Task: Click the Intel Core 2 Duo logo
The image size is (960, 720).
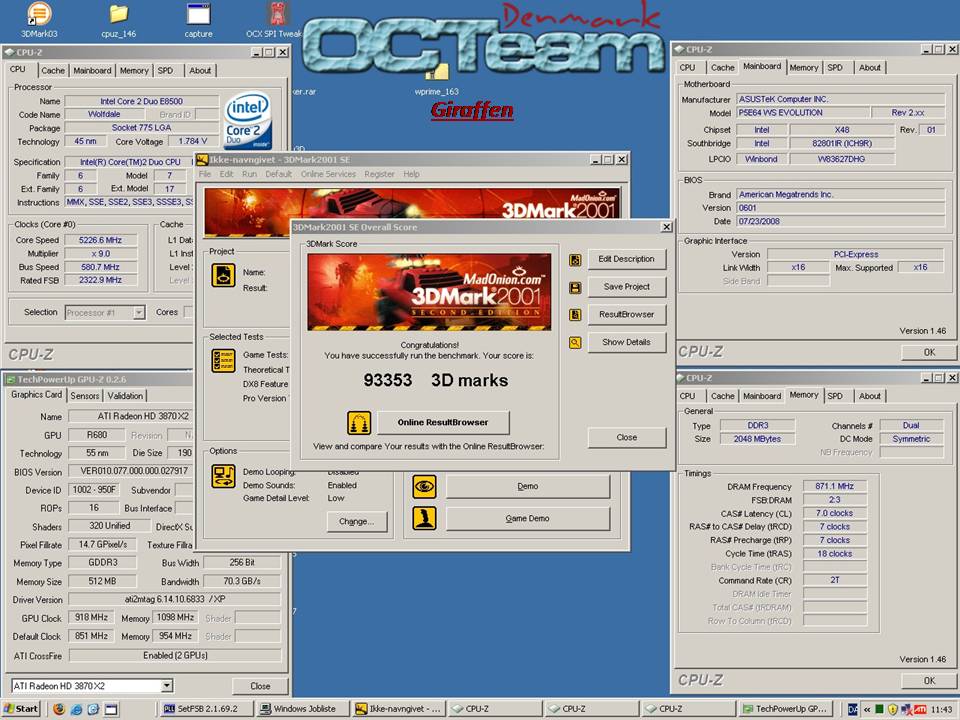Action: click(x=248, y=121)
